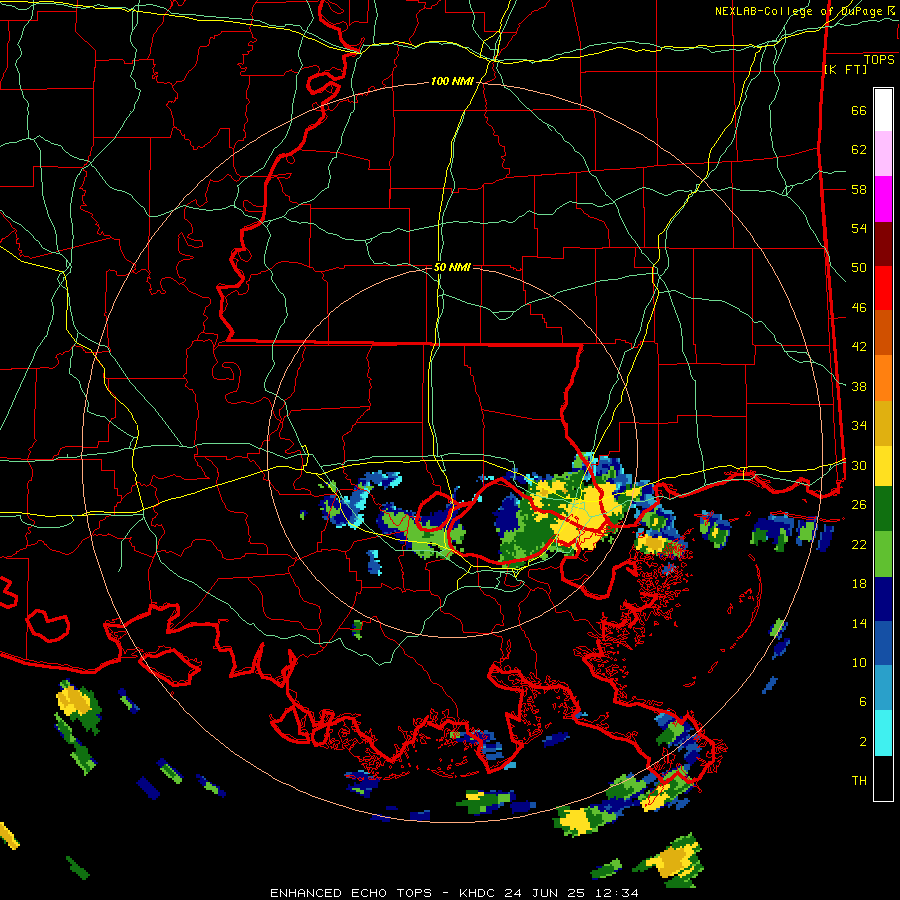Click the black TH threshold swatch
Viewport: 900px width, 900px height.
click(x=883, y=778)
